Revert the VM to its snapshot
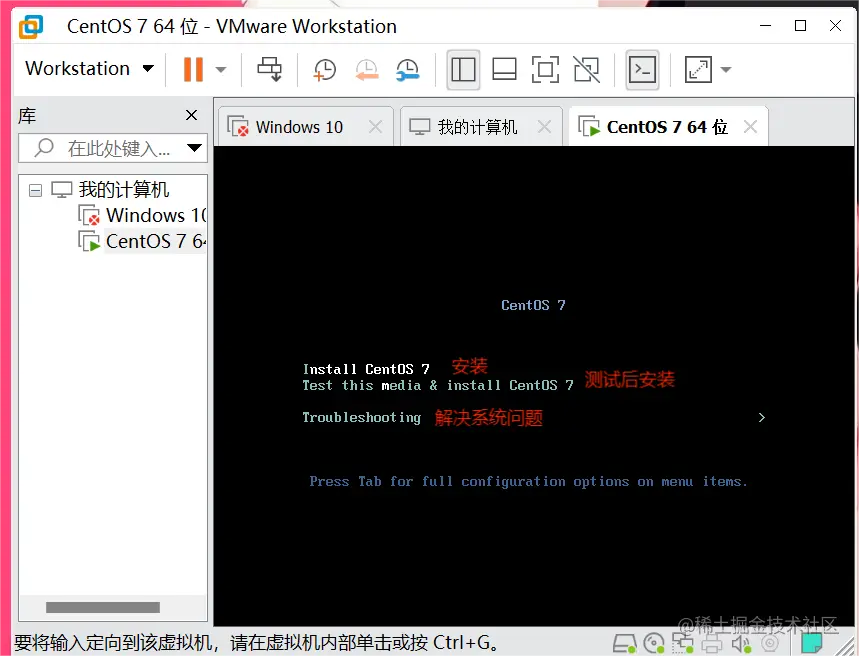 (366, 70)
